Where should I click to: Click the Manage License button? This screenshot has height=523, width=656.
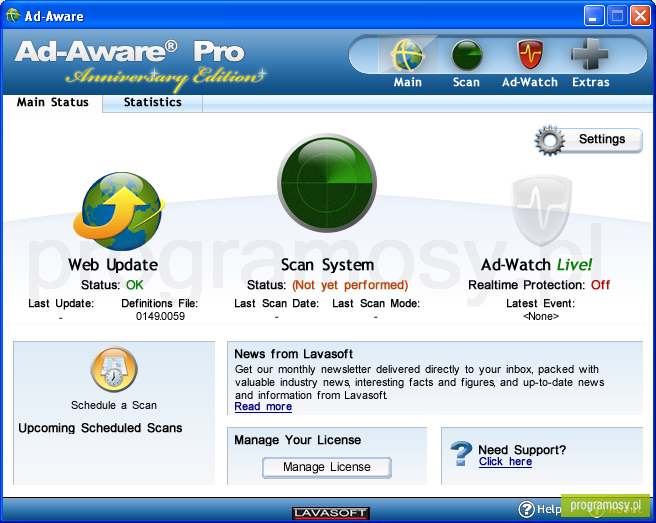327,467
